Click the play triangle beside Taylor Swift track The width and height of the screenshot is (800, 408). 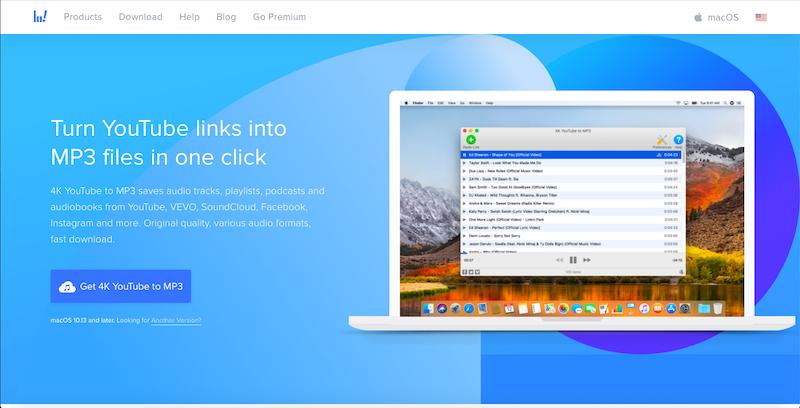(465, 163)
